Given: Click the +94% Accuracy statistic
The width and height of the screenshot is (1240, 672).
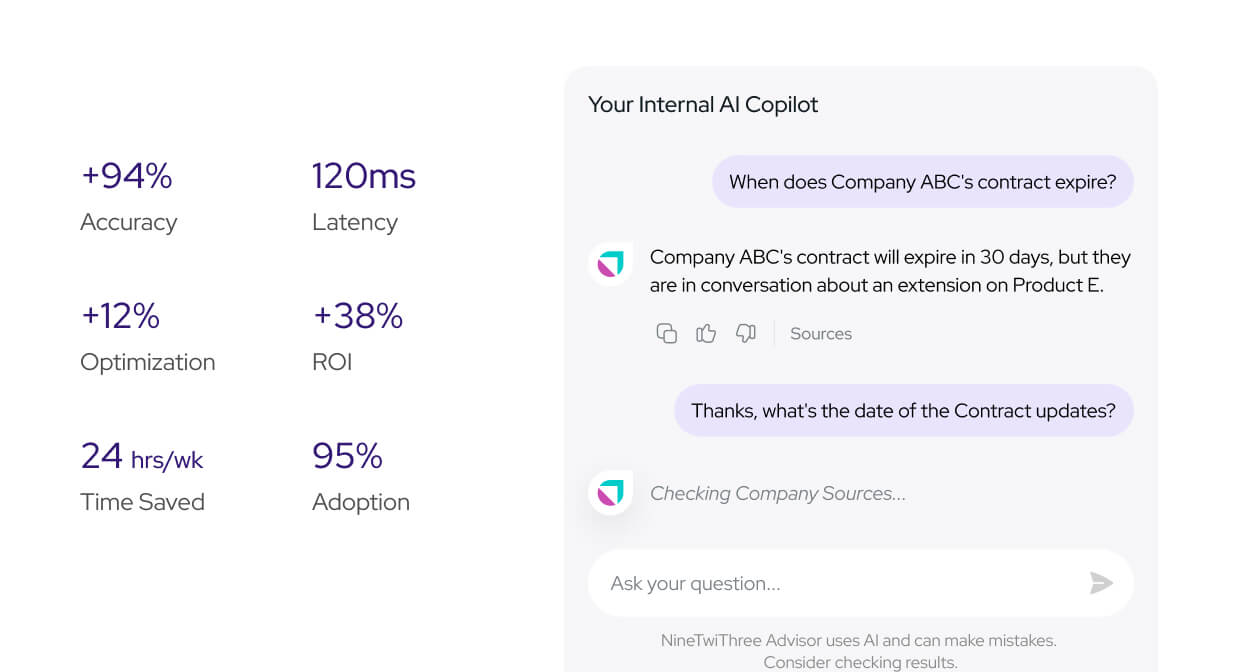Looking at the screenshot, I should pos(128,197).
